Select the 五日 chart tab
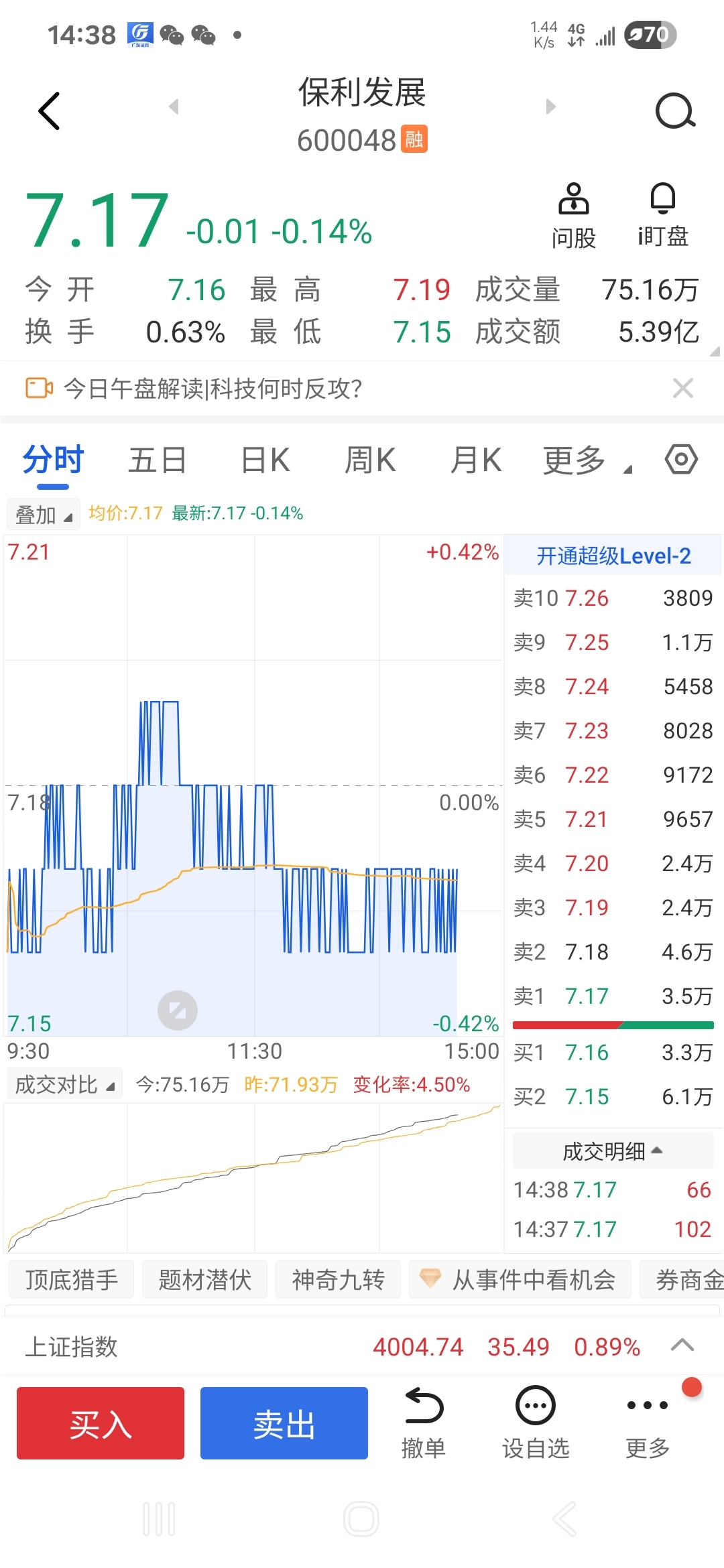This screenshot has height=1568, width=724. pyautogui.click(x=158, y=460)
